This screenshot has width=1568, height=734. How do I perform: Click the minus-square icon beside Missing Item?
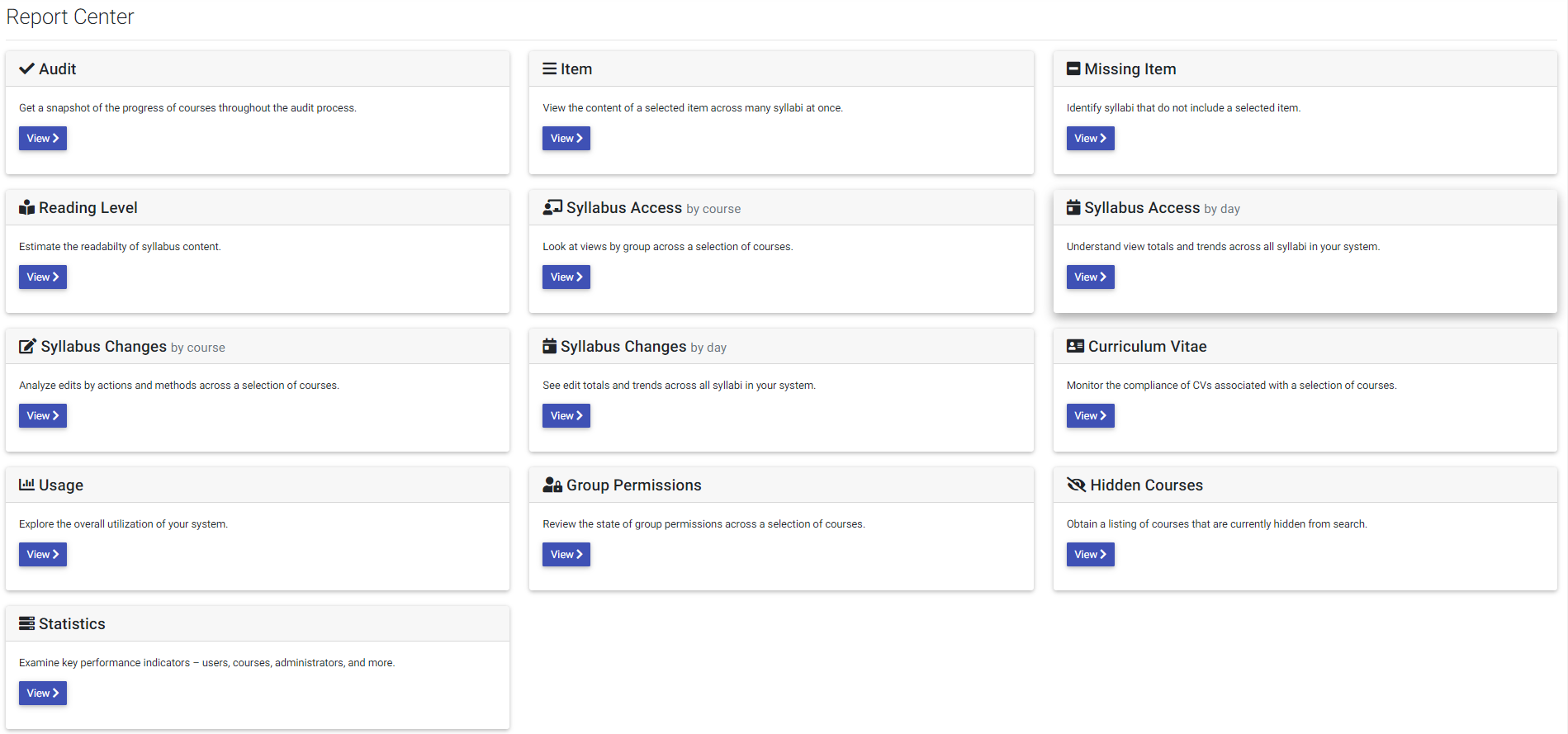click(x=1073, y=69)
